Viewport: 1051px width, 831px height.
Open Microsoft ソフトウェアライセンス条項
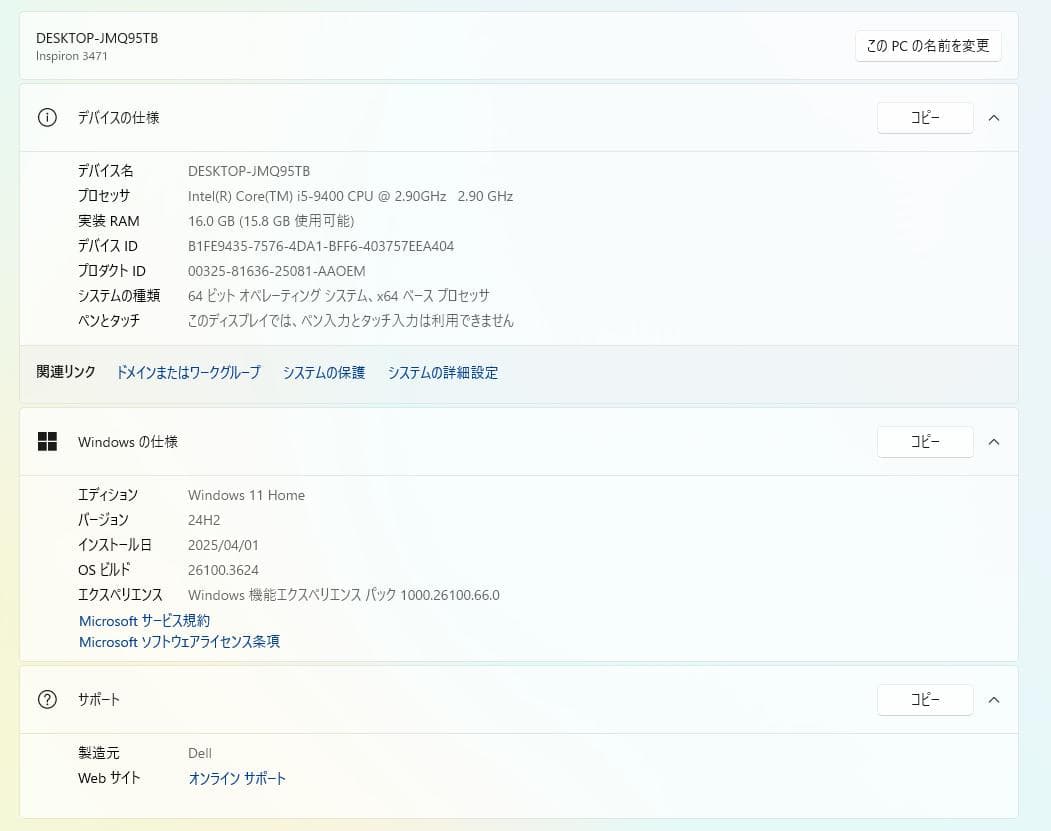click(x=179, y=641)
